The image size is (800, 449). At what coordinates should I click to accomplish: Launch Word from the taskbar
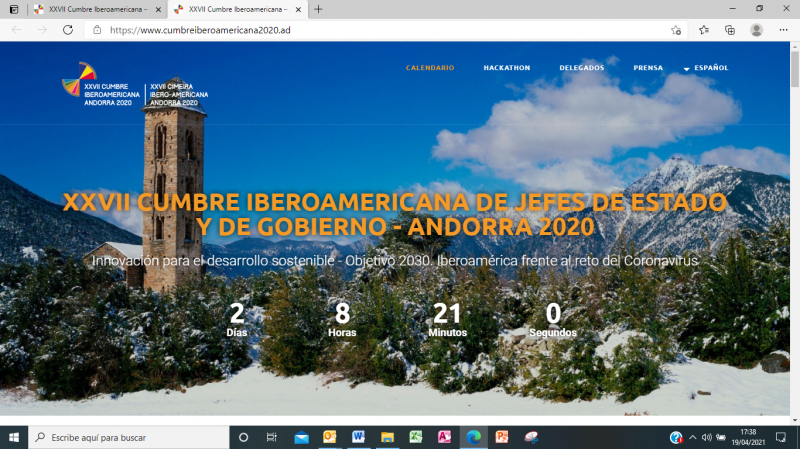[x=358, y=437]
